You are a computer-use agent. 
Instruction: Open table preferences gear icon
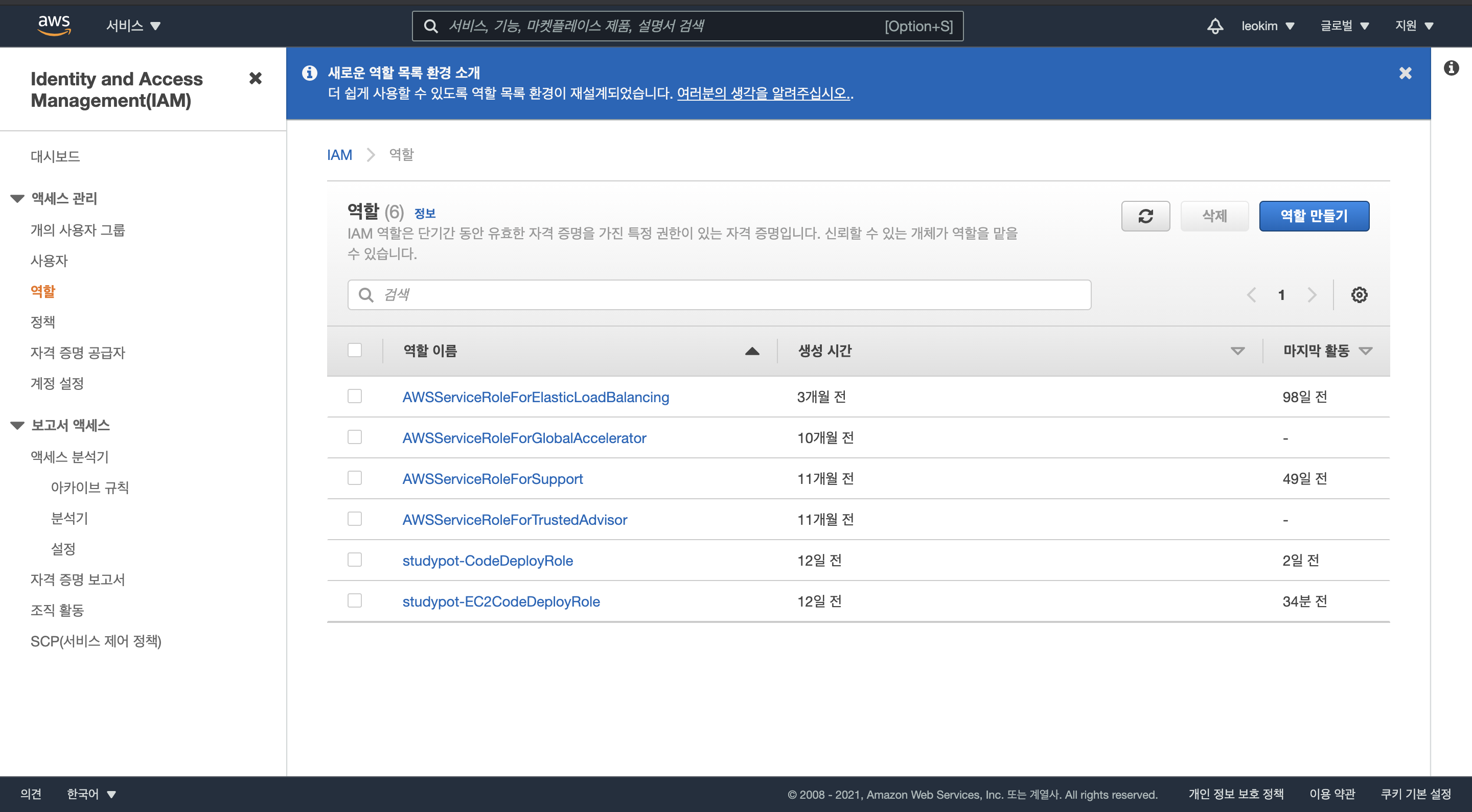tap(1359, 295)
